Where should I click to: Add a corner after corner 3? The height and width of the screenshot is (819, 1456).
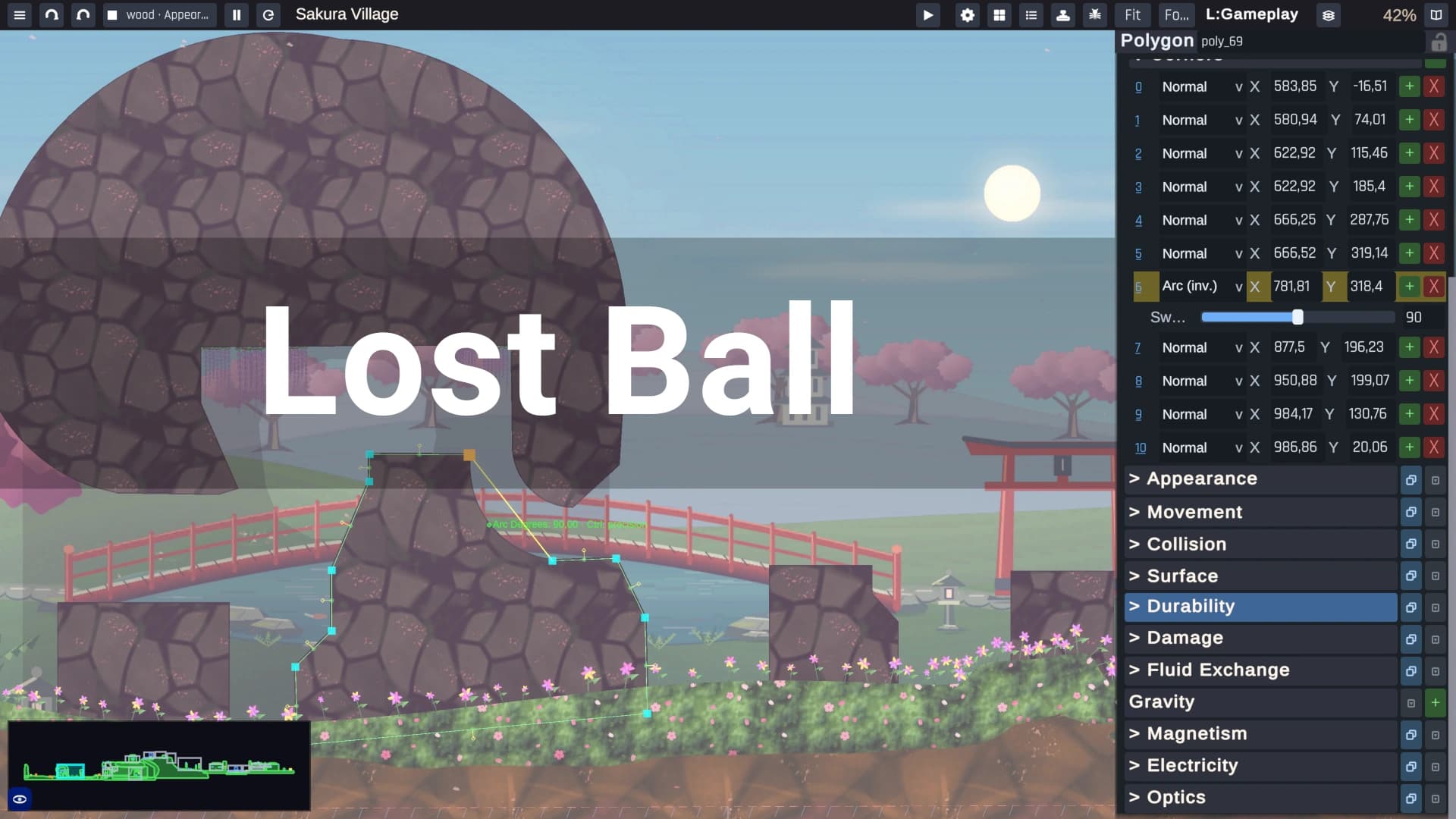(1409, 187)
